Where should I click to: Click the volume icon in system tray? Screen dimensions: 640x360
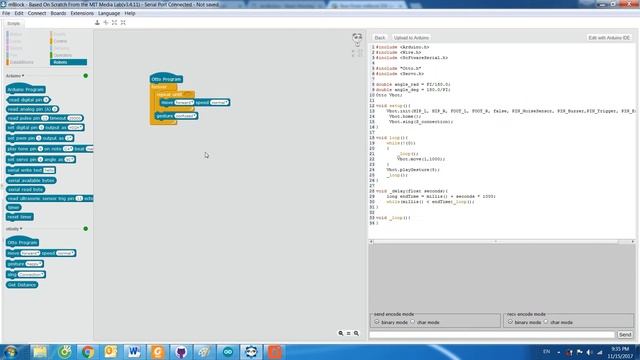589,352
